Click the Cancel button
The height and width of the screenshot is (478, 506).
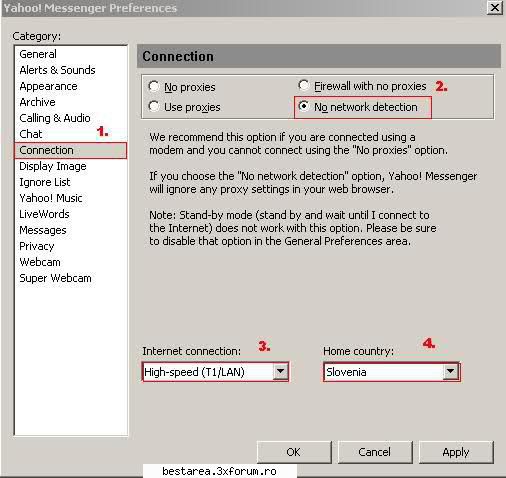[x=375, y=452]
